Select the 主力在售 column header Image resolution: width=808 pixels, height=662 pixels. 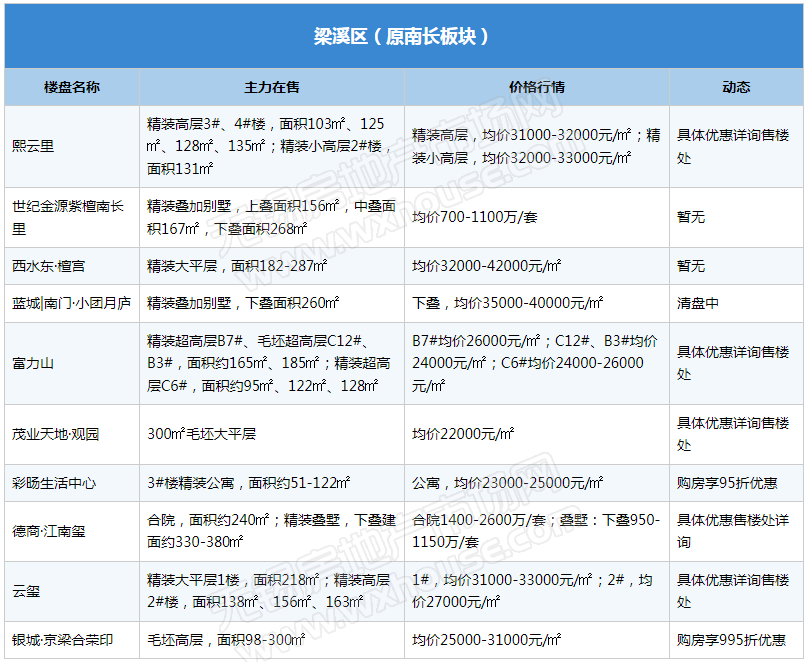coord(272,87)
